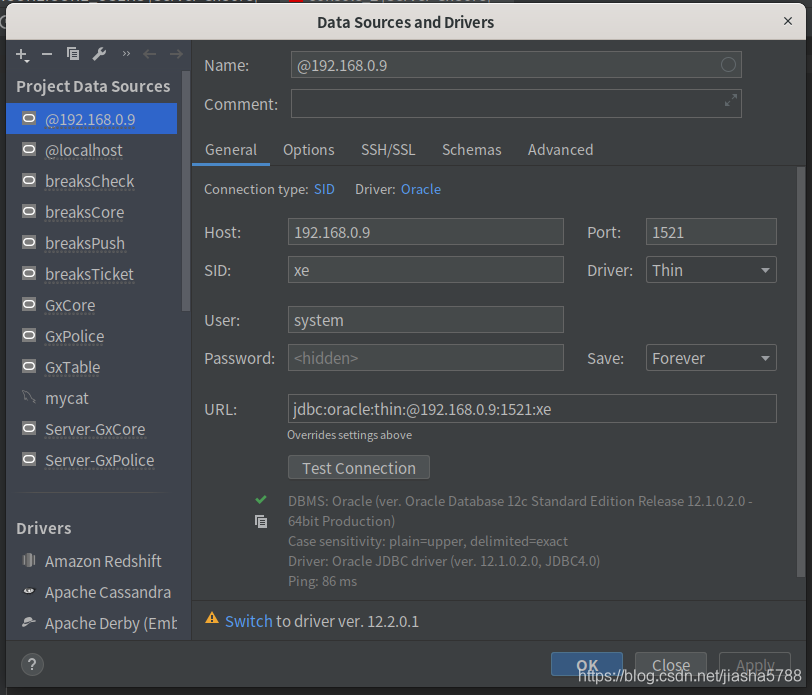Add a new data source with plus icon

(x=22, y=54)
